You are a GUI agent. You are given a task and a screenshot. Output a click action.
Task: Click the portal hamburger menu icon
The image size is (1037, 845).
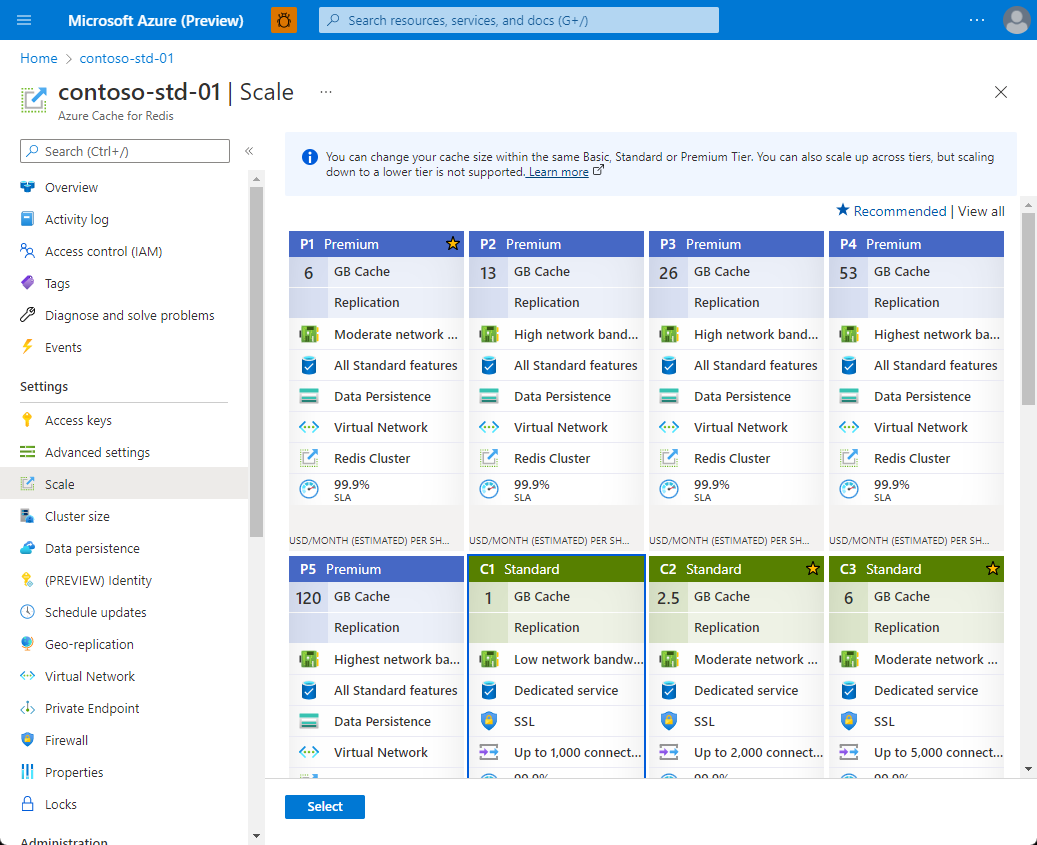point(23,20)
